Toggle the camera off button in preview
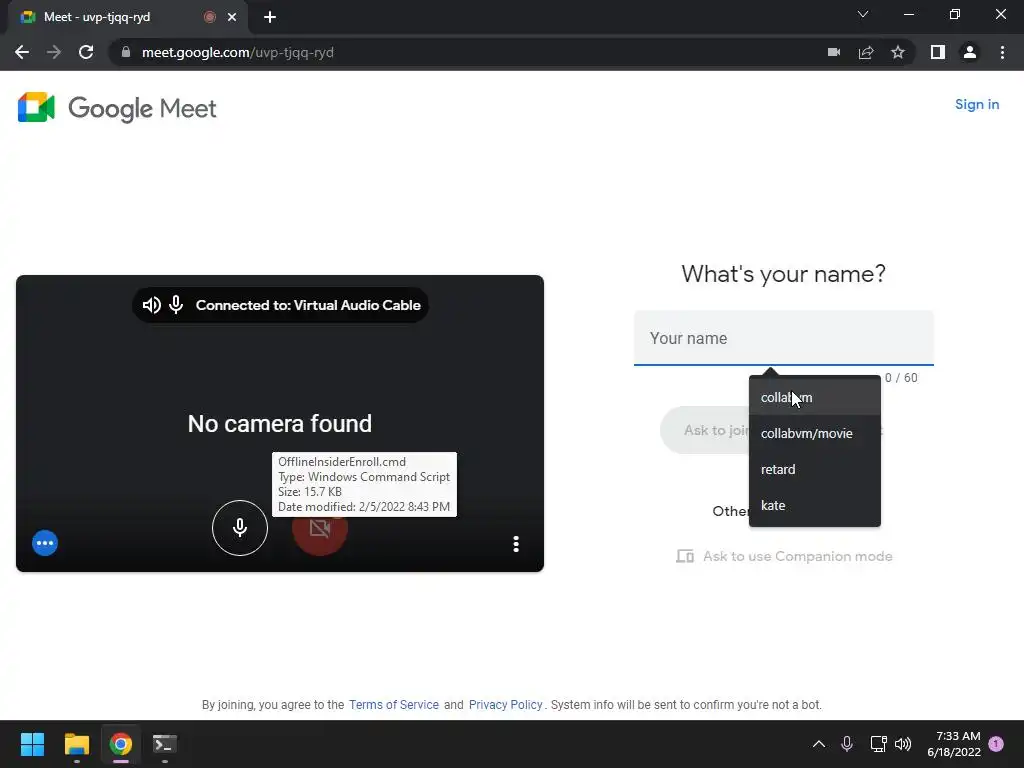1024x768 pixels. pyautogui.click(x=319, y=528)
